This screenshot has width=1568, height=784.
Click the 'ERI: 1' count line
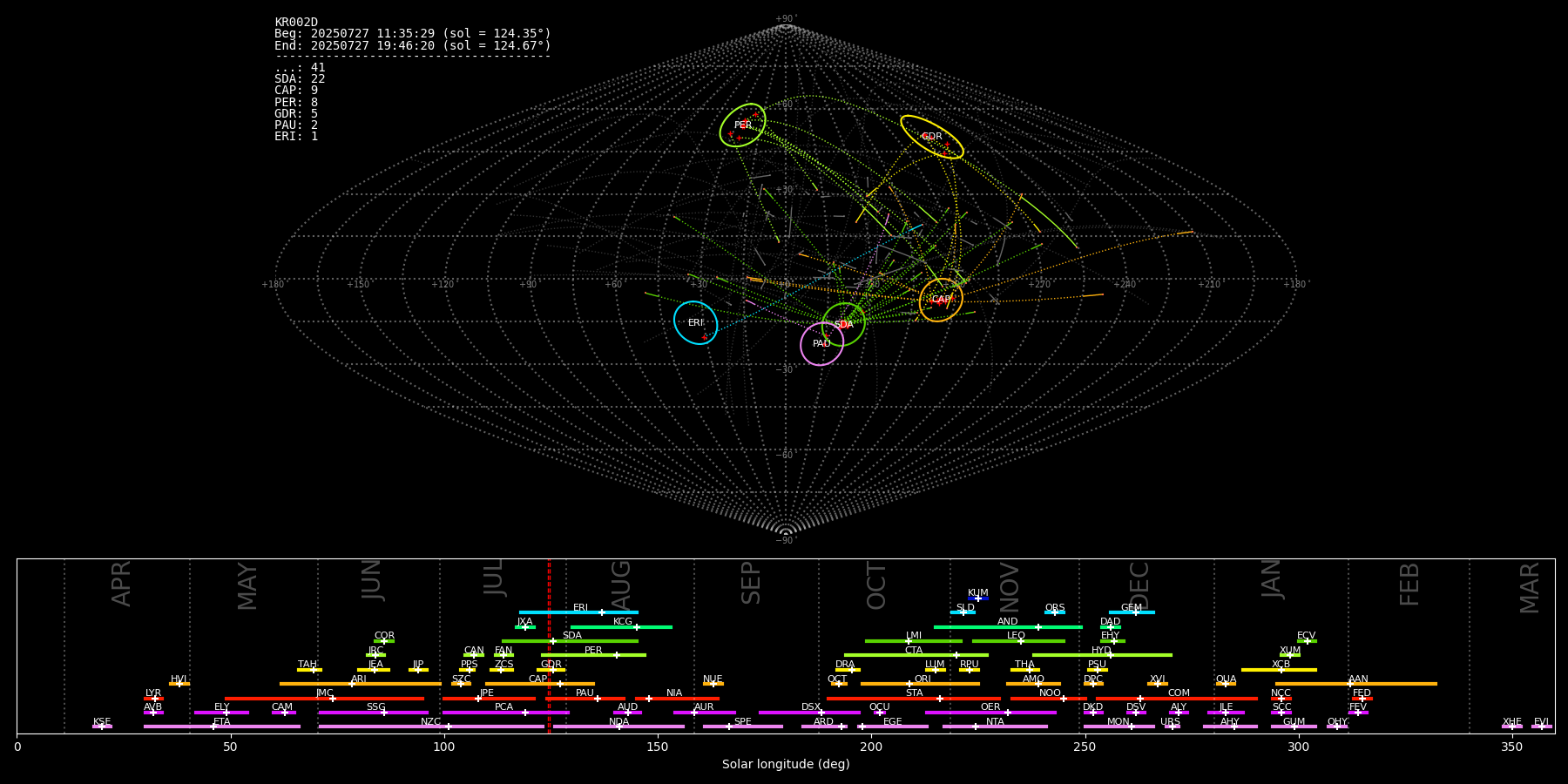click(296, 137)
